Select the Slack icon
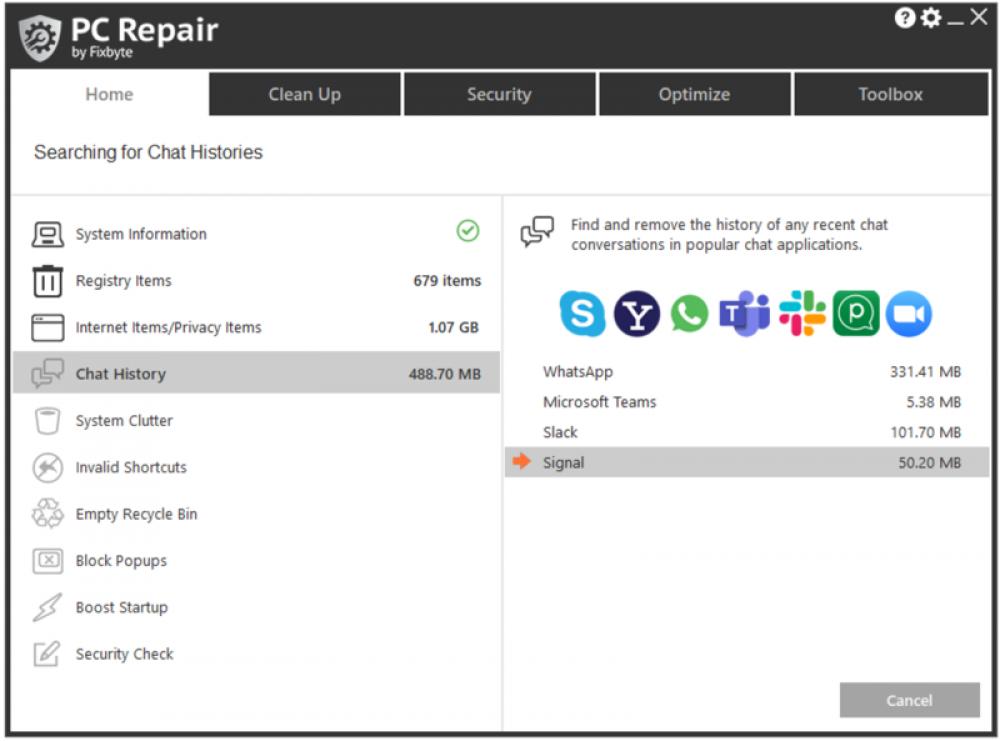Image resolution: width=1000 pixels, height=741 pixels. pyautogui.click(x=801, y=313)
